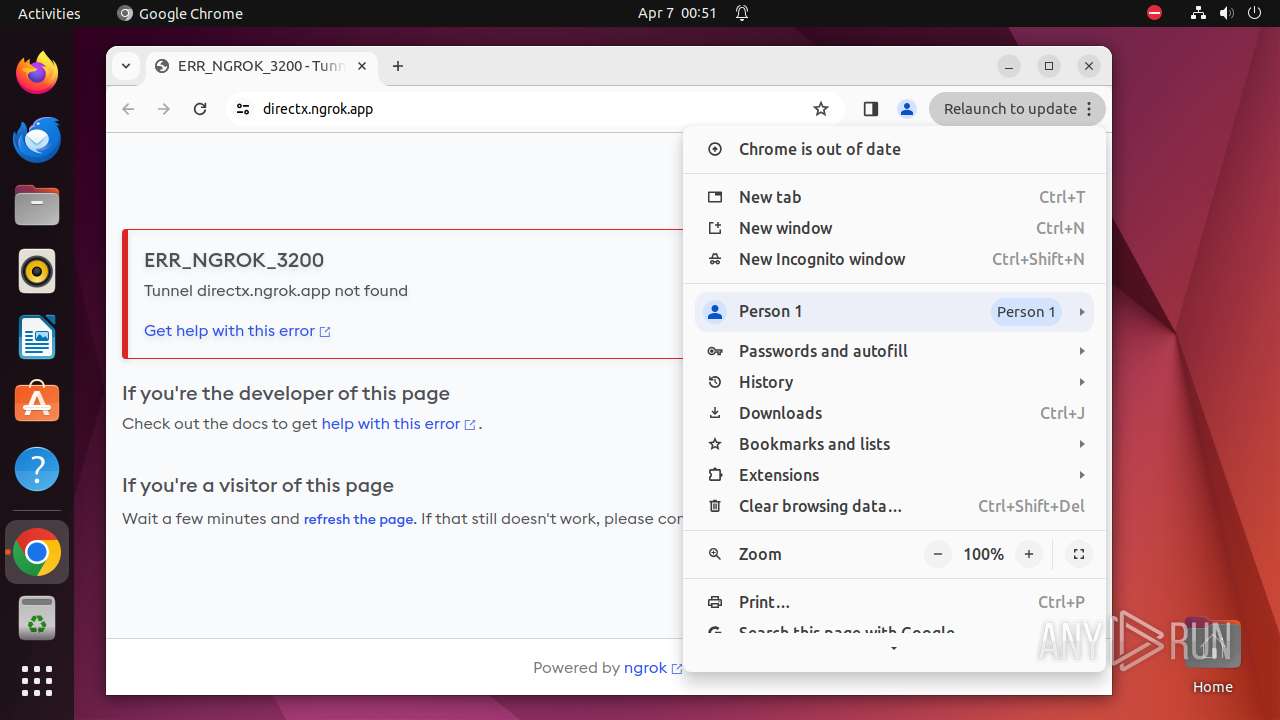Select Print from Chrome menu
The height and width of the screenshot is (720, 1280).
(894, 602)
